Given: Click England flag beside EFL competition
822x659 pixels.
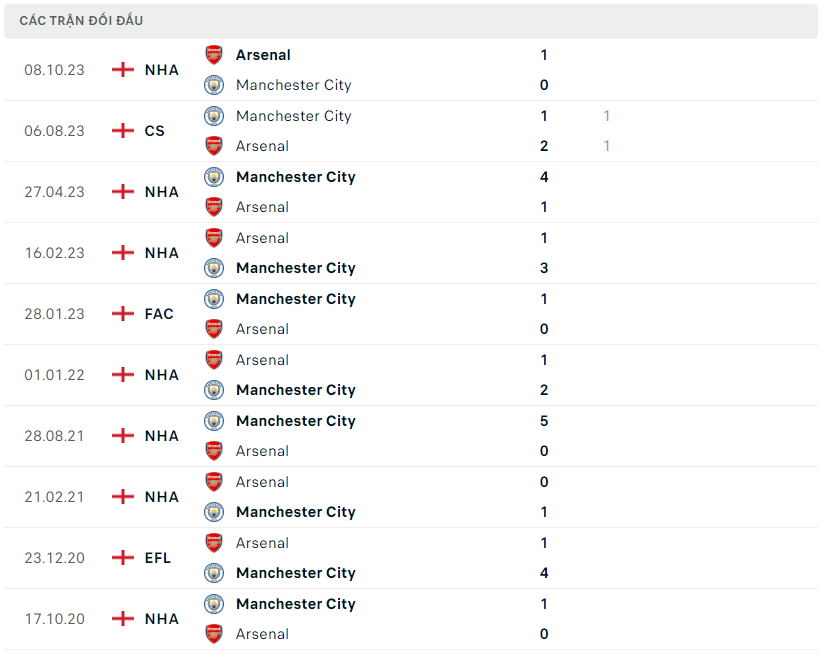Looking at the screenshot, I should tap(123, 558).
